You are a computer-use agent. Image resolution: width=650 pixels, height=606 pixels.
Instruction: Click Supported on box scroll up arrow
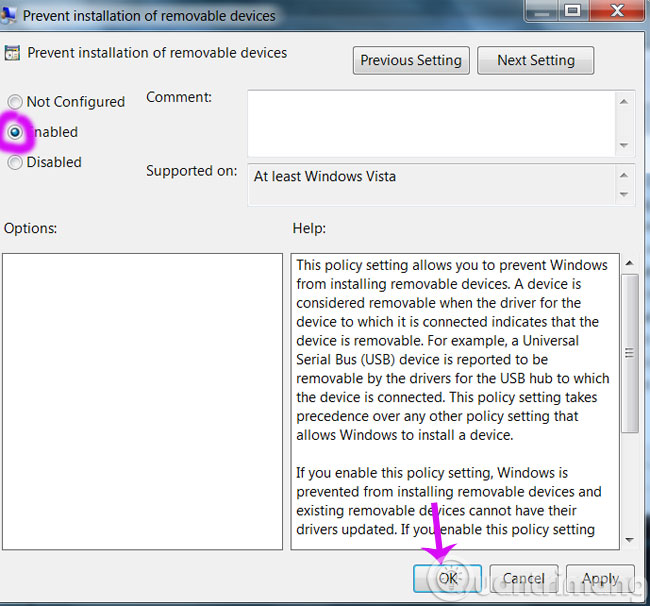pos(624,175)
